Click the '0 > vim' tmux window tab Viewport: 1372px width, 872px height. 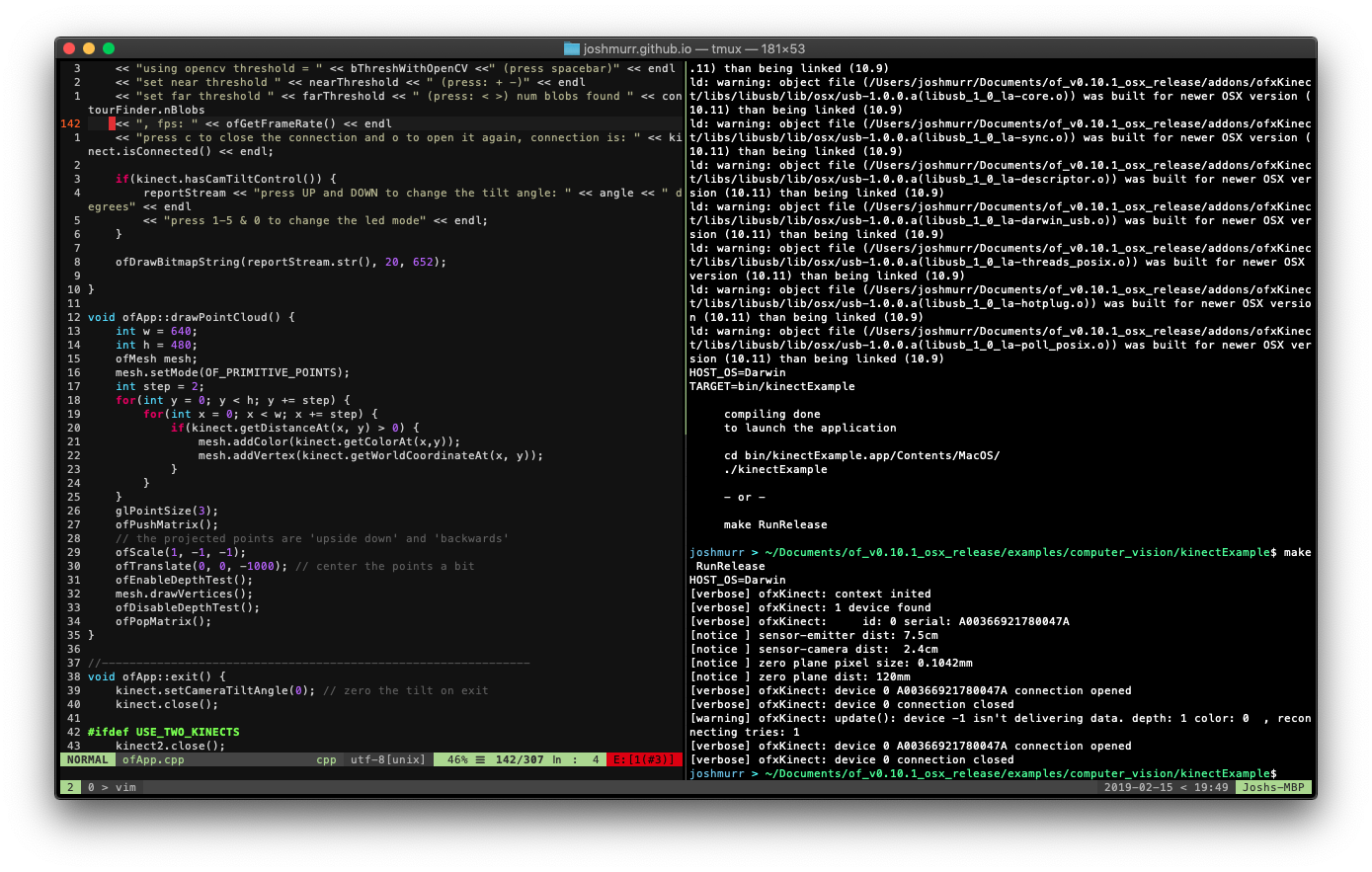click(x=112, y=787)
